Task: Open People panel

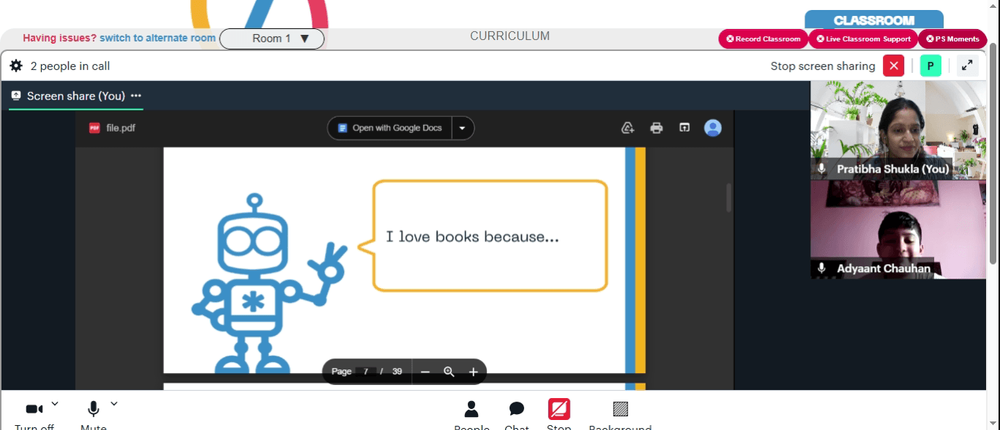Action: click(x=472, y=416)
